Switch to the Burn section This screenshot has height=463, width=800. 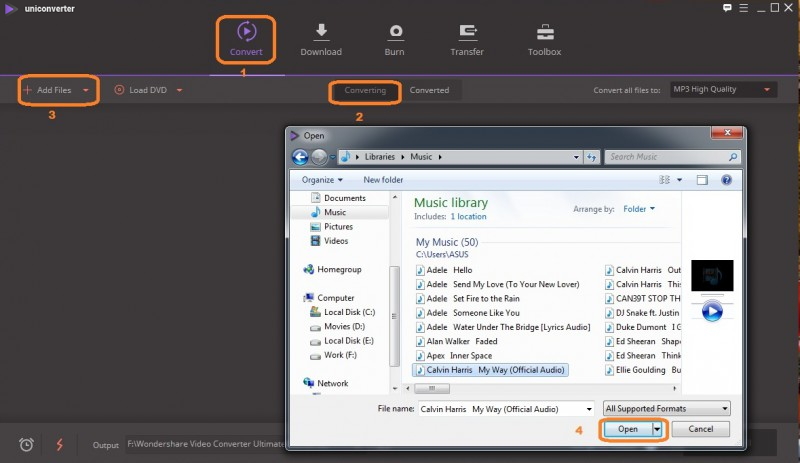(394, 40)
